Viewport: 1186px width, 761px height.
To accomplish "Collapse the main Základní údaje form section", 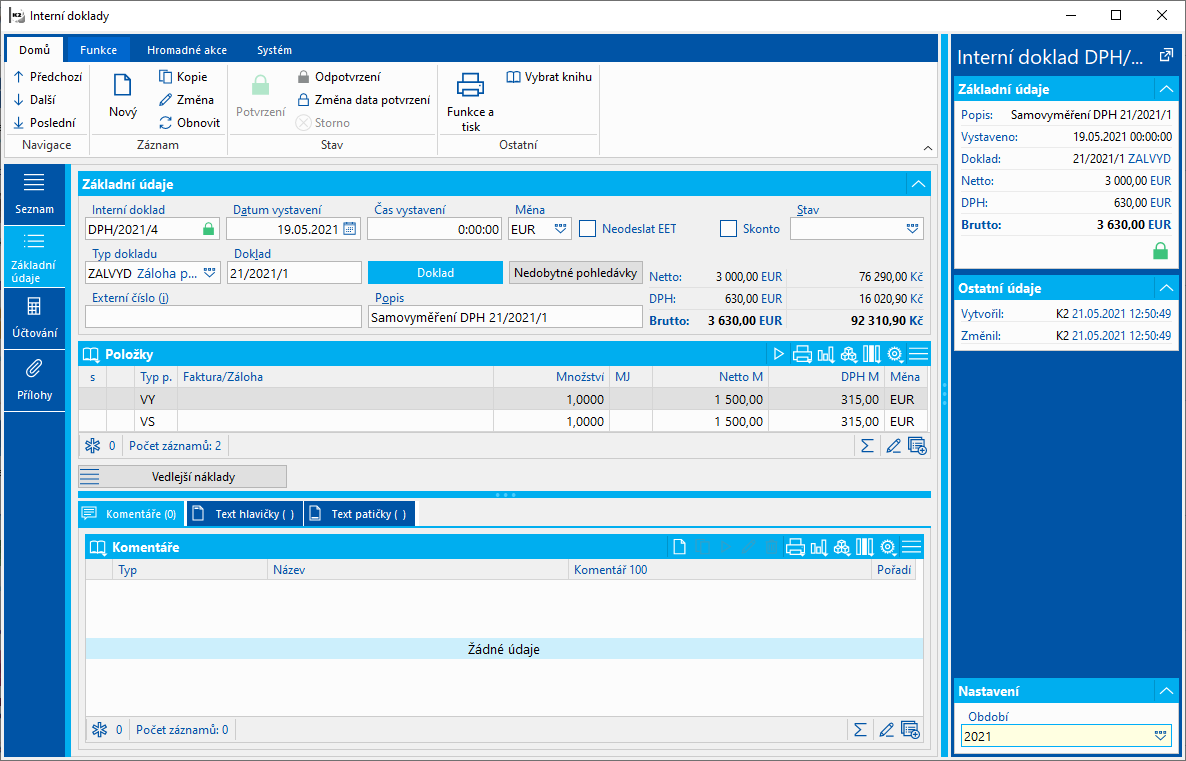I will click(x=918, y=184).
